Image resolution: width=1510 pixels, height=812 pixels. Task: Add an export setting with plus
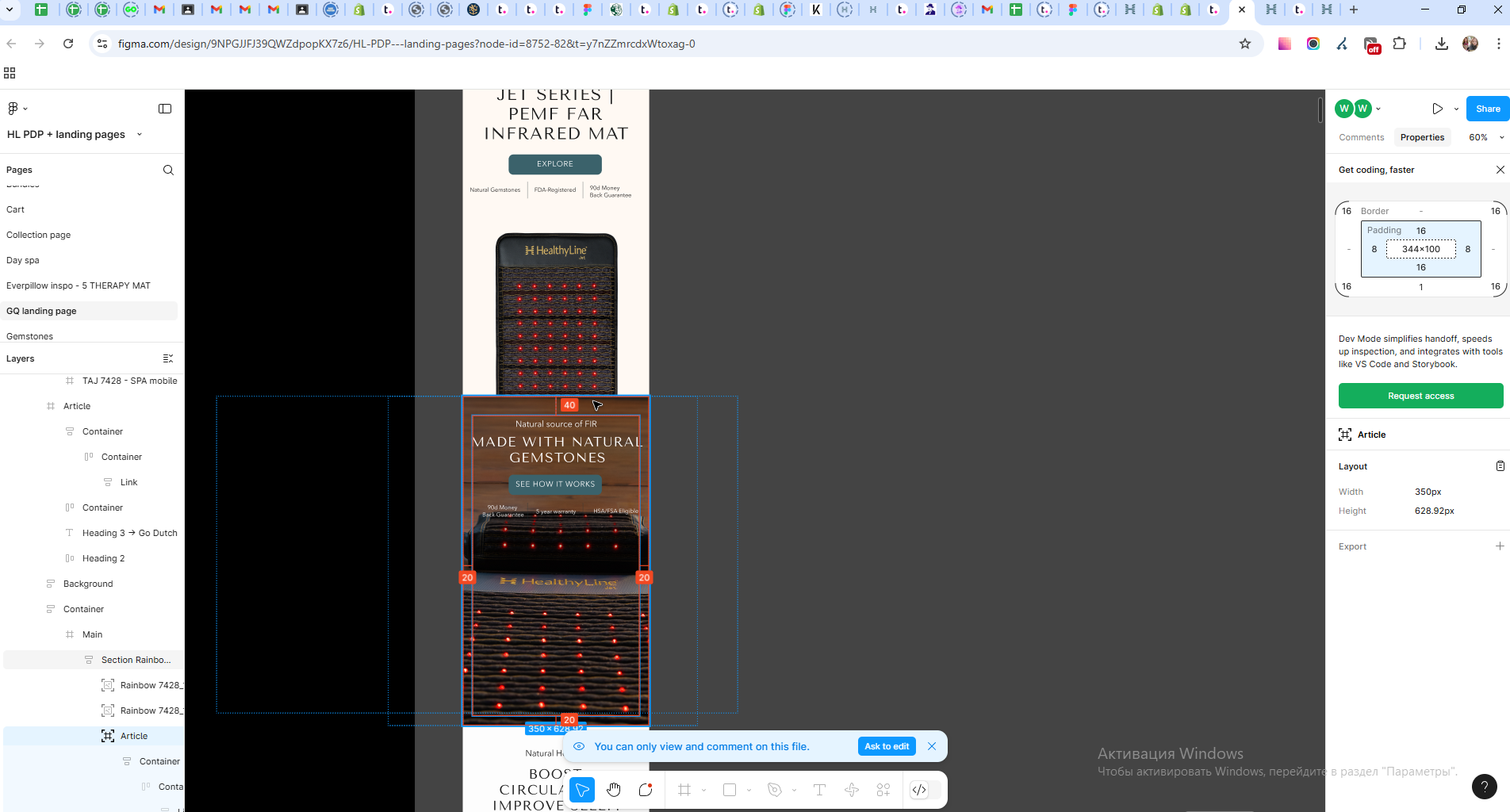1500,546
